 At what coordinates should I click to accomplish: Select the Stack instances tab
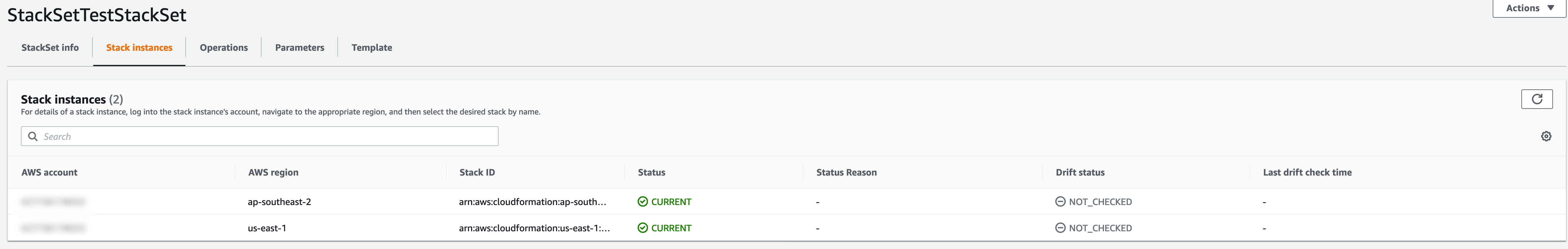pos(139,47)
